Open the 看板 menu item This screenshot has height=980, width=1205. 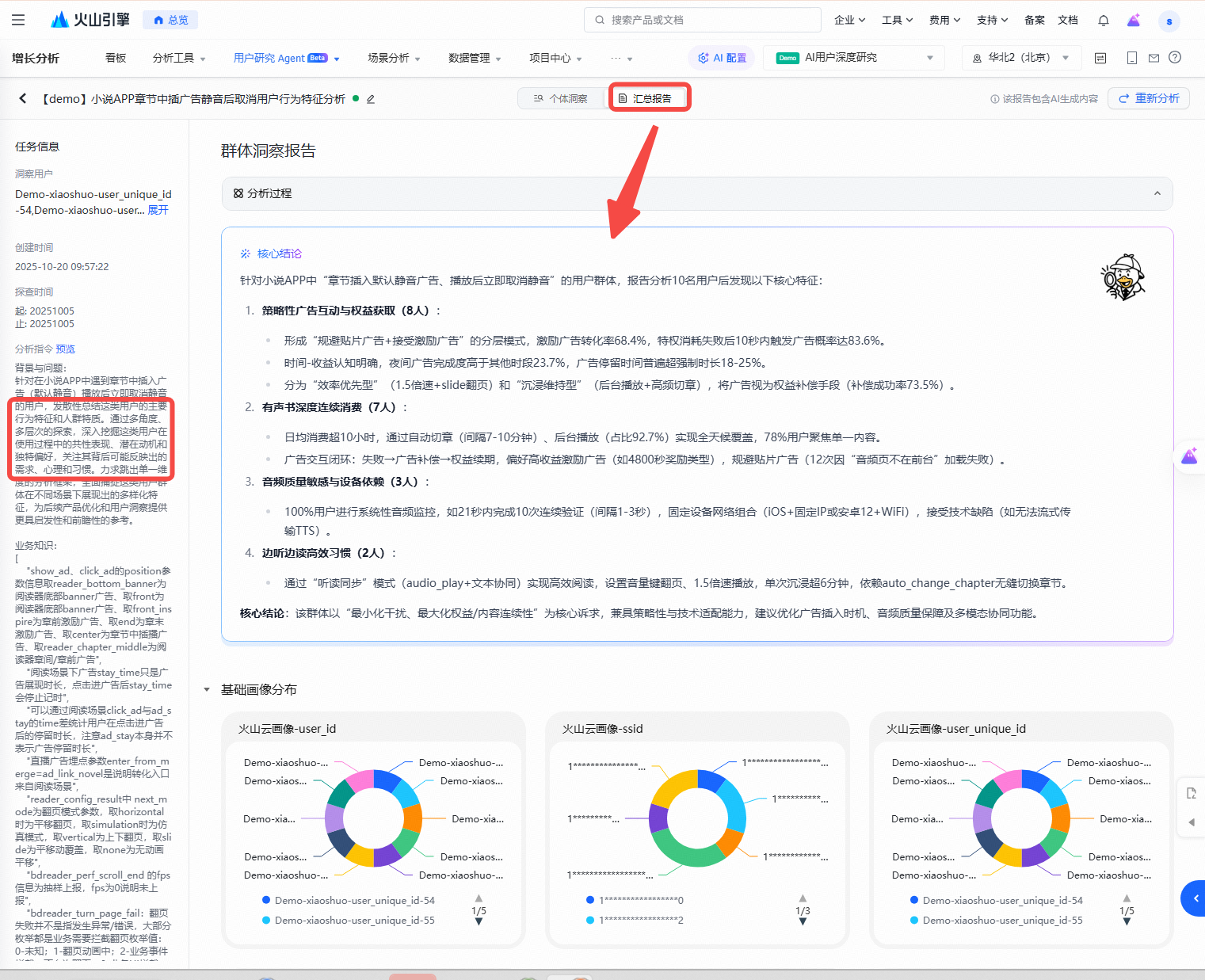[x=116, y=58]
